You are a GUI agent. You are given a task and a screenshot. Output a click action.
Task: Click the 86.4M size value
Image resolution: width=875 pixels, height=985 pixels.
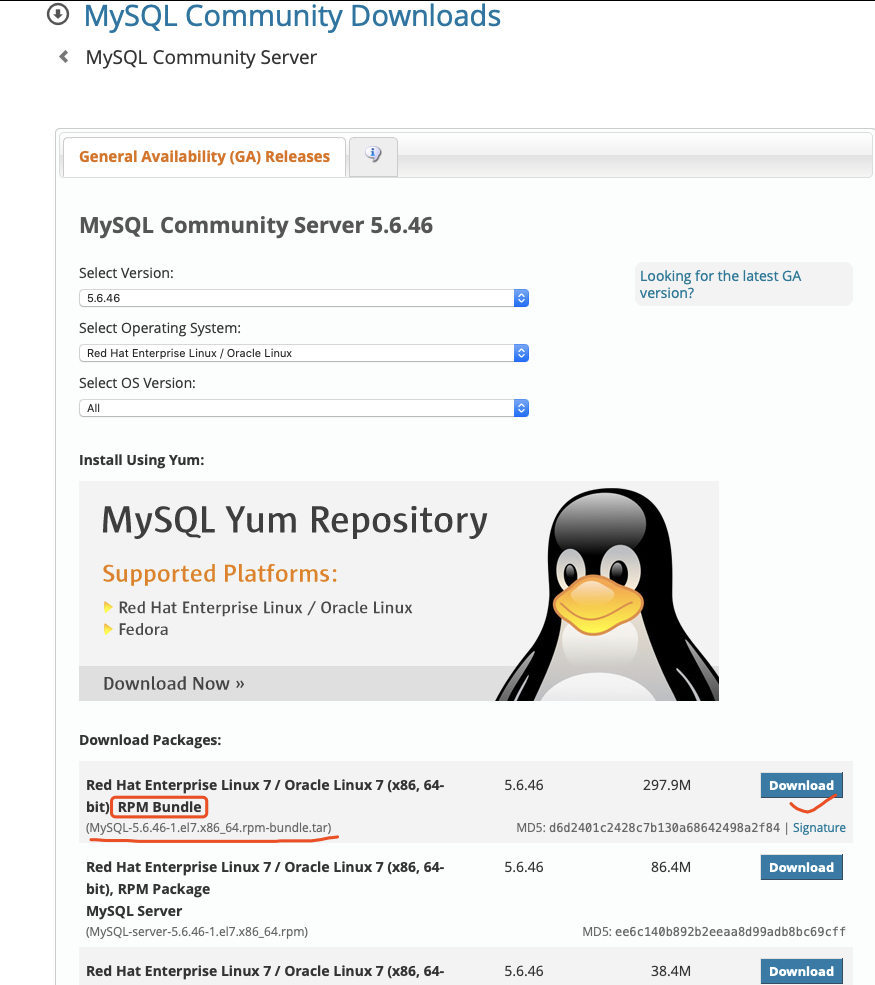[670, 867]
